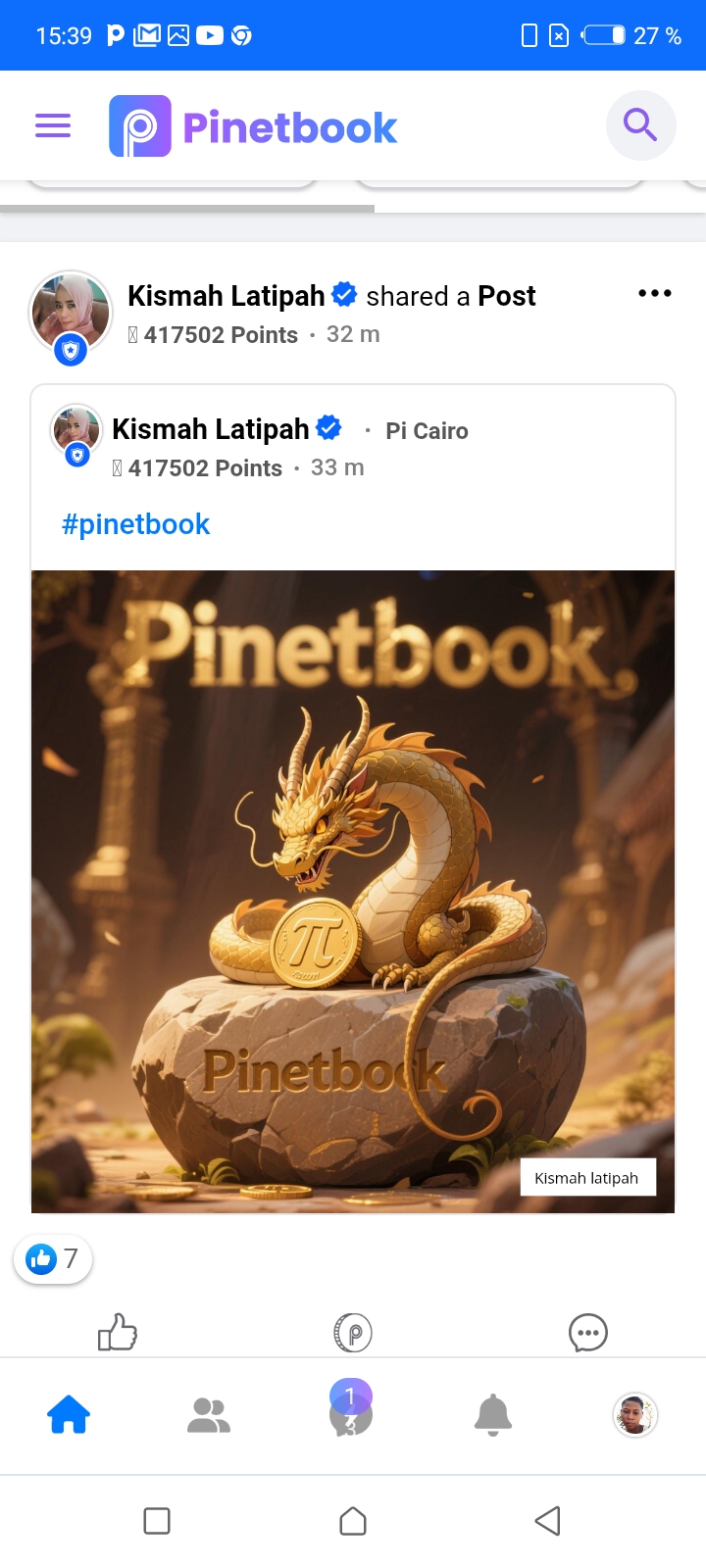
Task: Open your profile avatar in bottom bar
Action: point(634,1415)
